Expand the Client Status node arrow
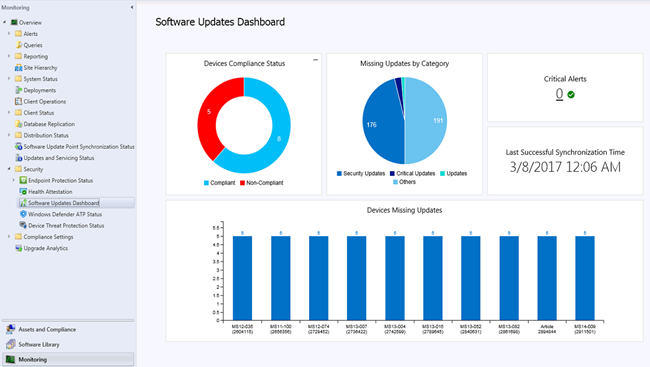The width and height of the screenshot is (650, 367). pyautogui.click(x=9, y=112)
